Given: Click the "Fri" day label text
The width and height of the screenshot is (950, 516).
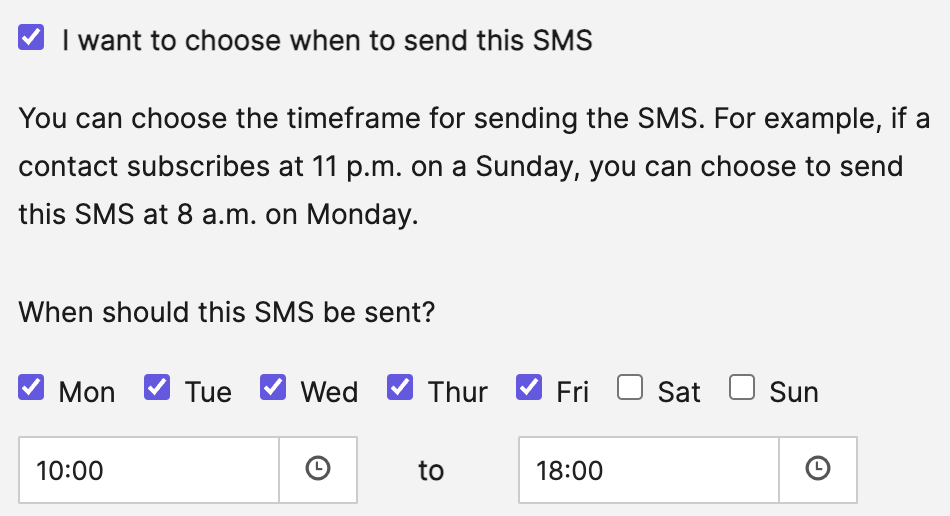Looking at the screenshot, I should 573,392.
